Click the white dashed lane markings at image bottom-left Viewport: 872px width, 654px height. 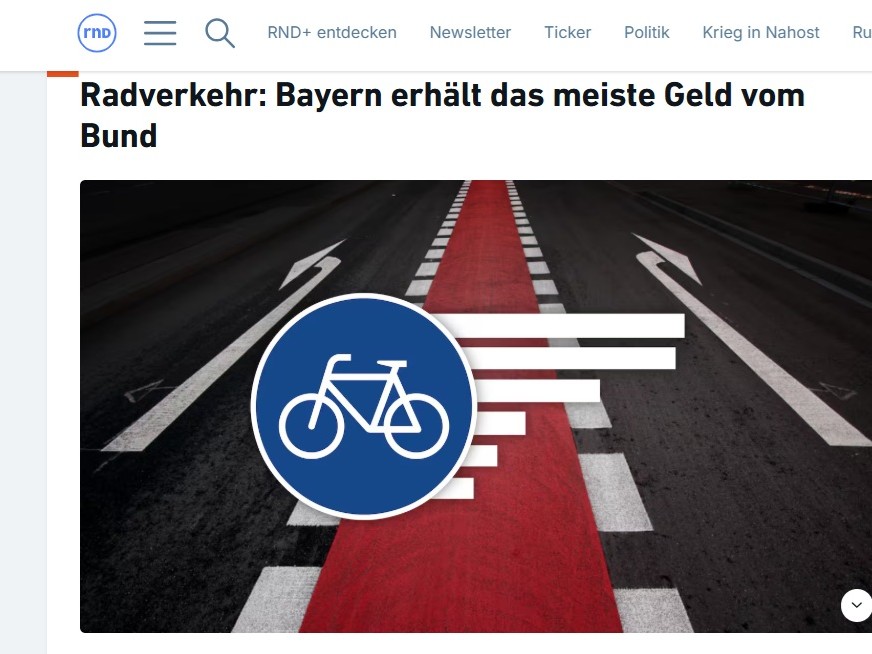(276, 599)
